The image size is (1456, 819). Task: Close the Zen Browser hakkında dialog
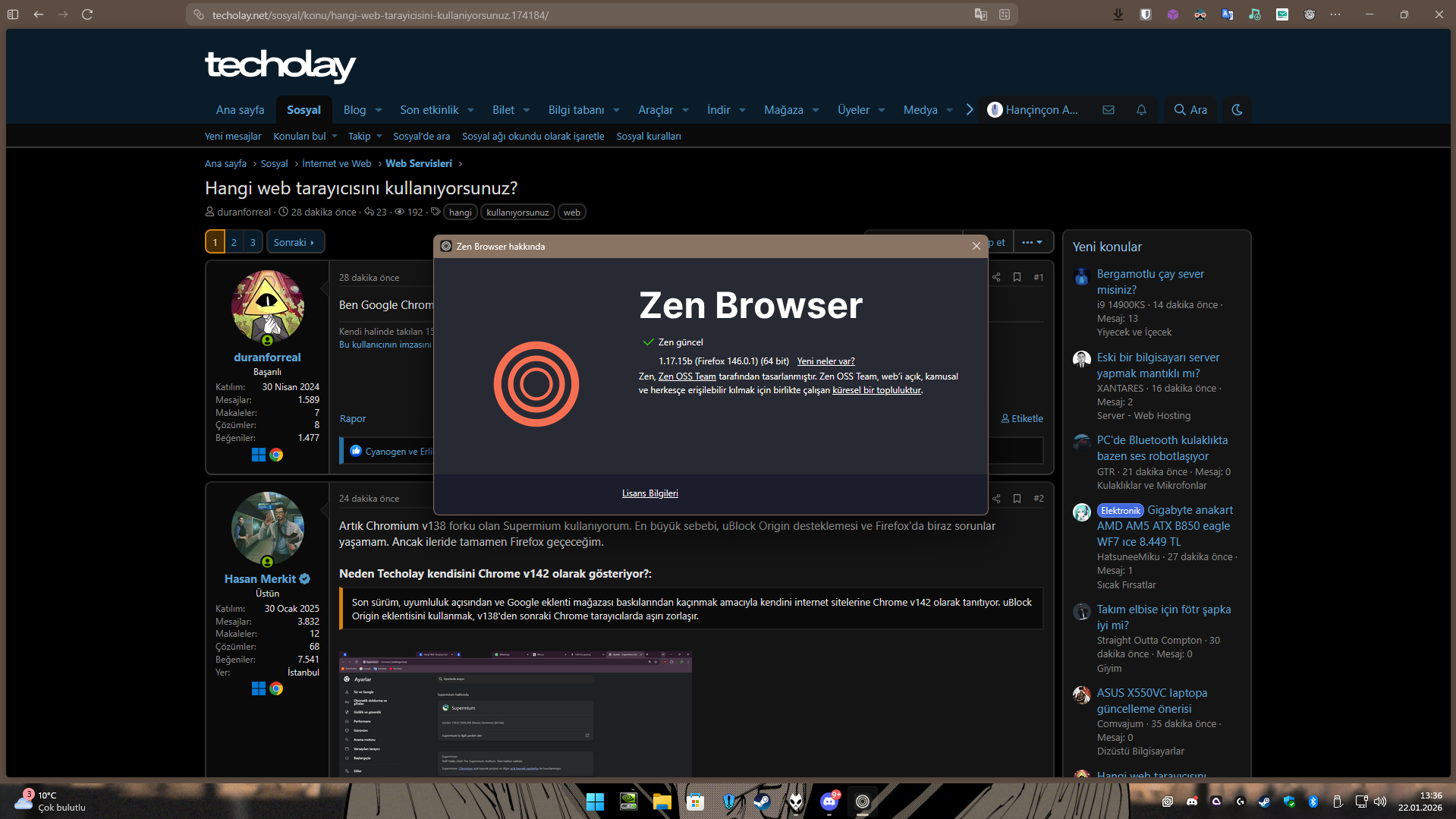[x=976, y=246]
